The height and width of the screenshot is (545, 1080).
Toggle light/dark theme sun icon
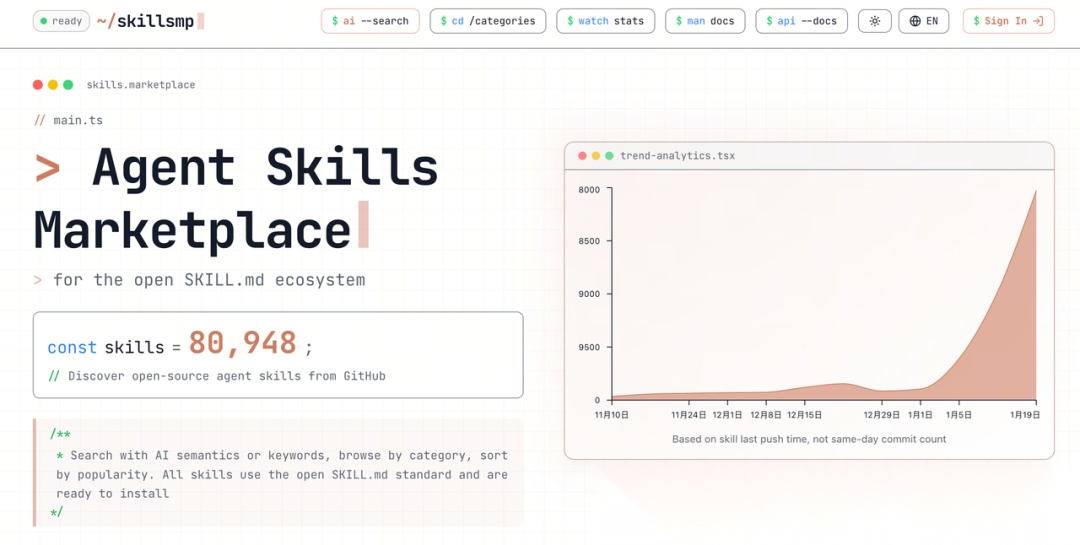(x=875, y=21)
